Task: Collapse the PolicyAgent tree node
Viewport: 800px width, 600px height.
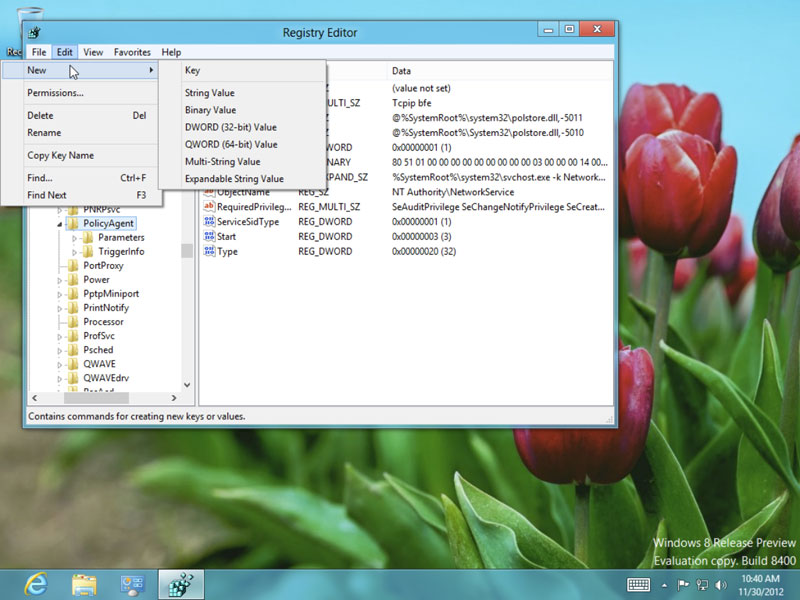Action: click(60, 224)
